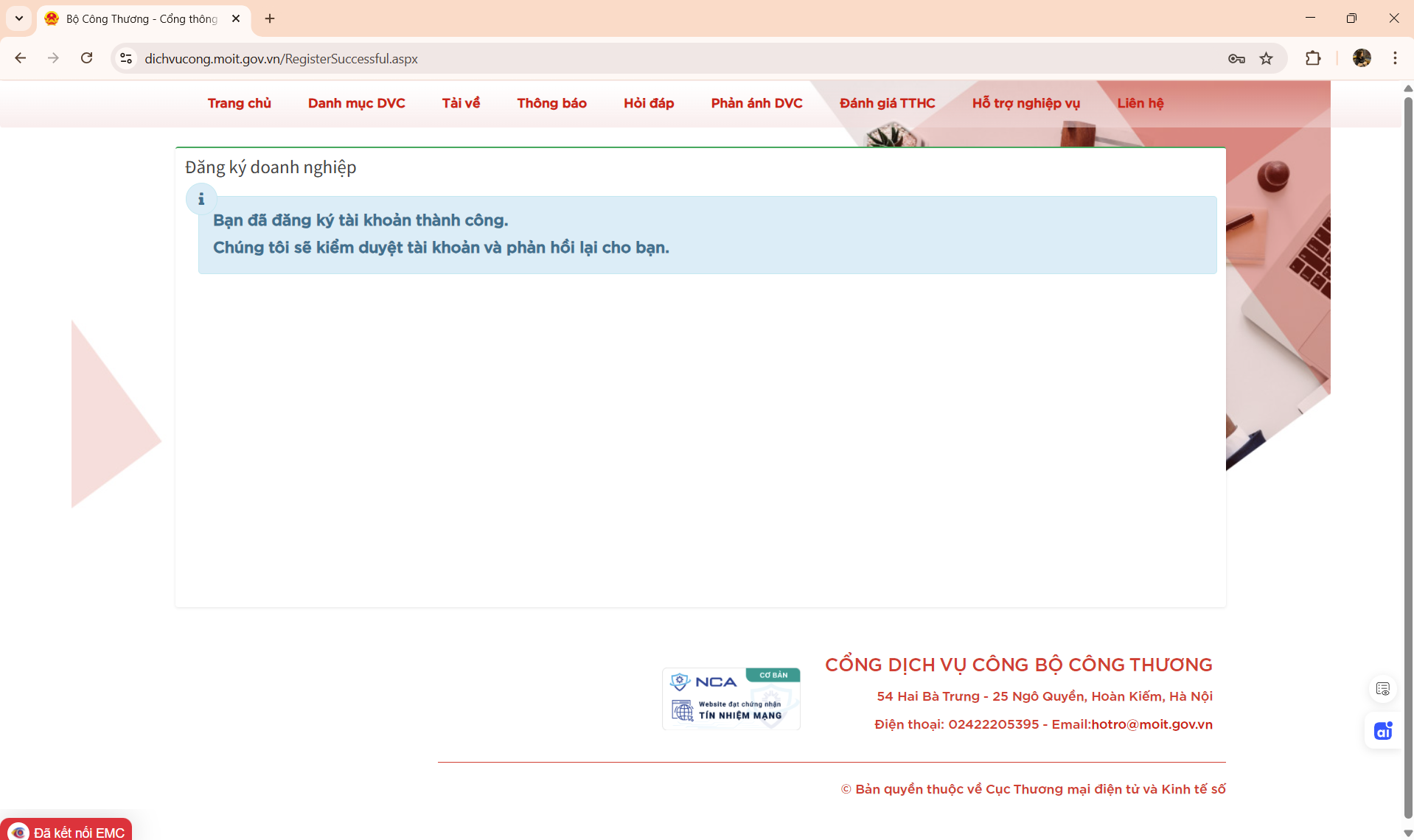Go to Trang chủ menu item
The width and height of the screenshot is (1414, 840).
coord(239,103)
